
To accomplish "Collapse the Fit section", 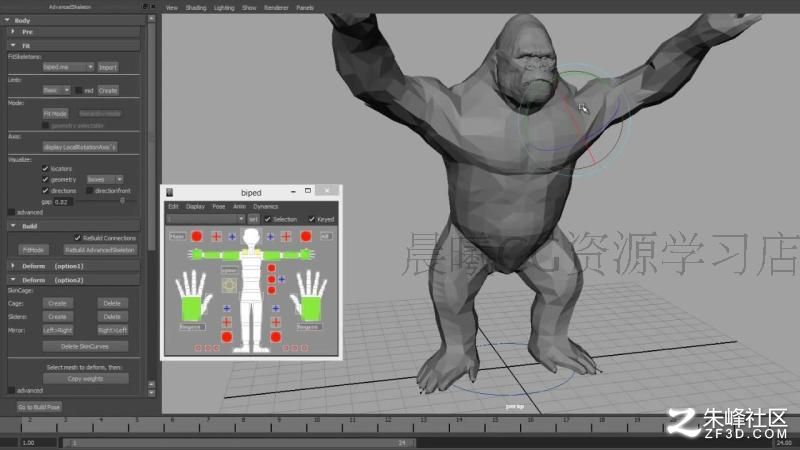I will [x=13, y=45].
